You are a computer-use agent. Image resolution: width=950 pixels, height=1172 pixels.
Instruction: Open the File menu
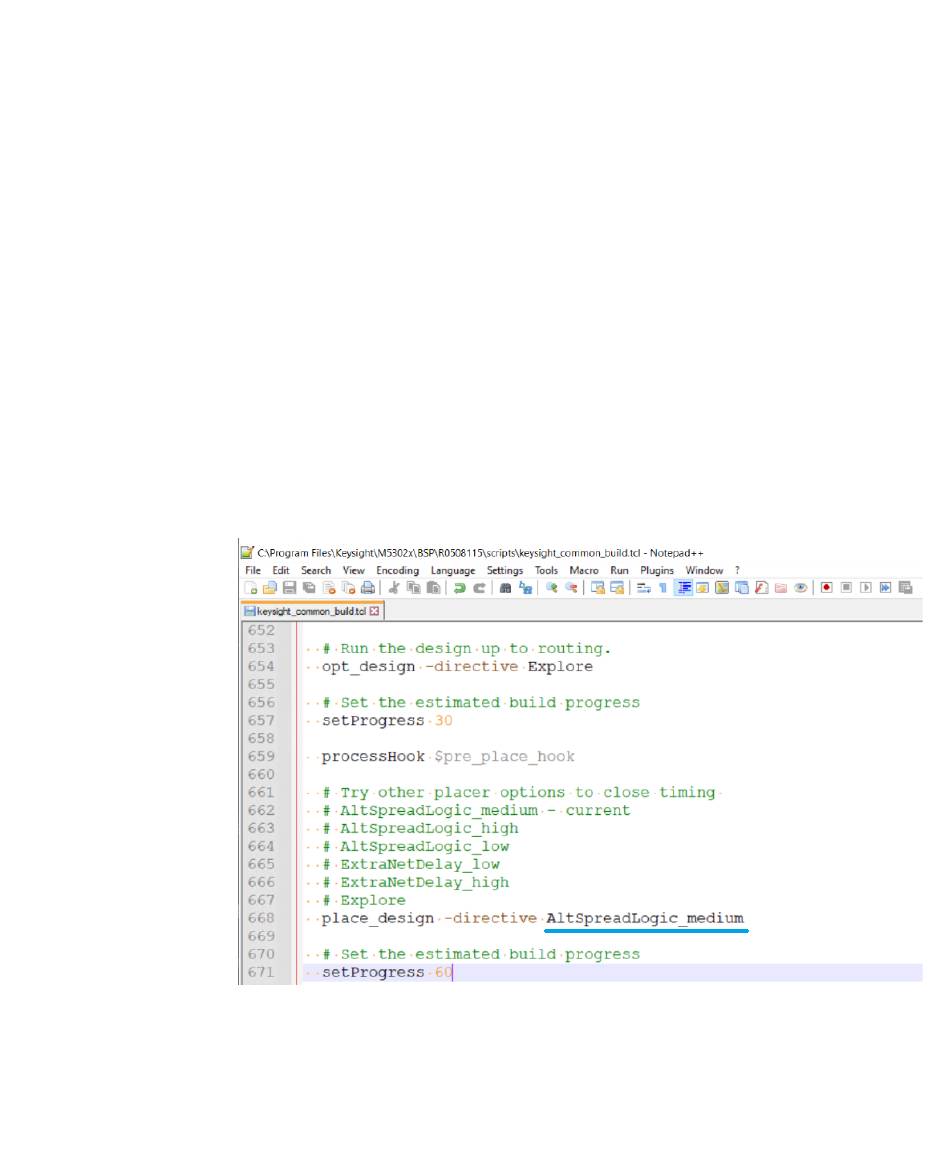253,570
